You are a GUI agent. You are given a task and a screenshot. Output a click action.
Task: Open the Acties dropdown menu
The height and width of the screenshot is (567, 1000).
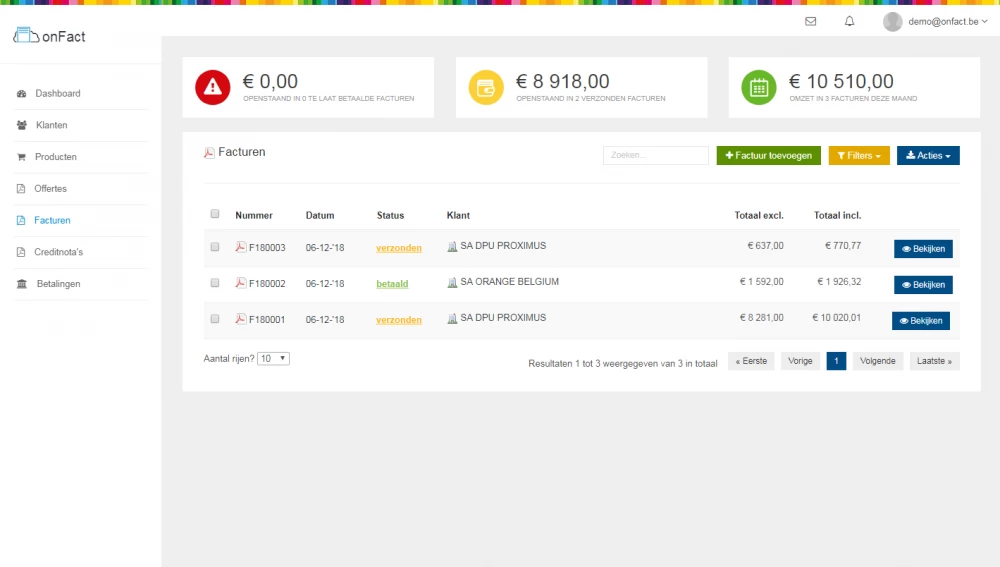coord(928,156)
